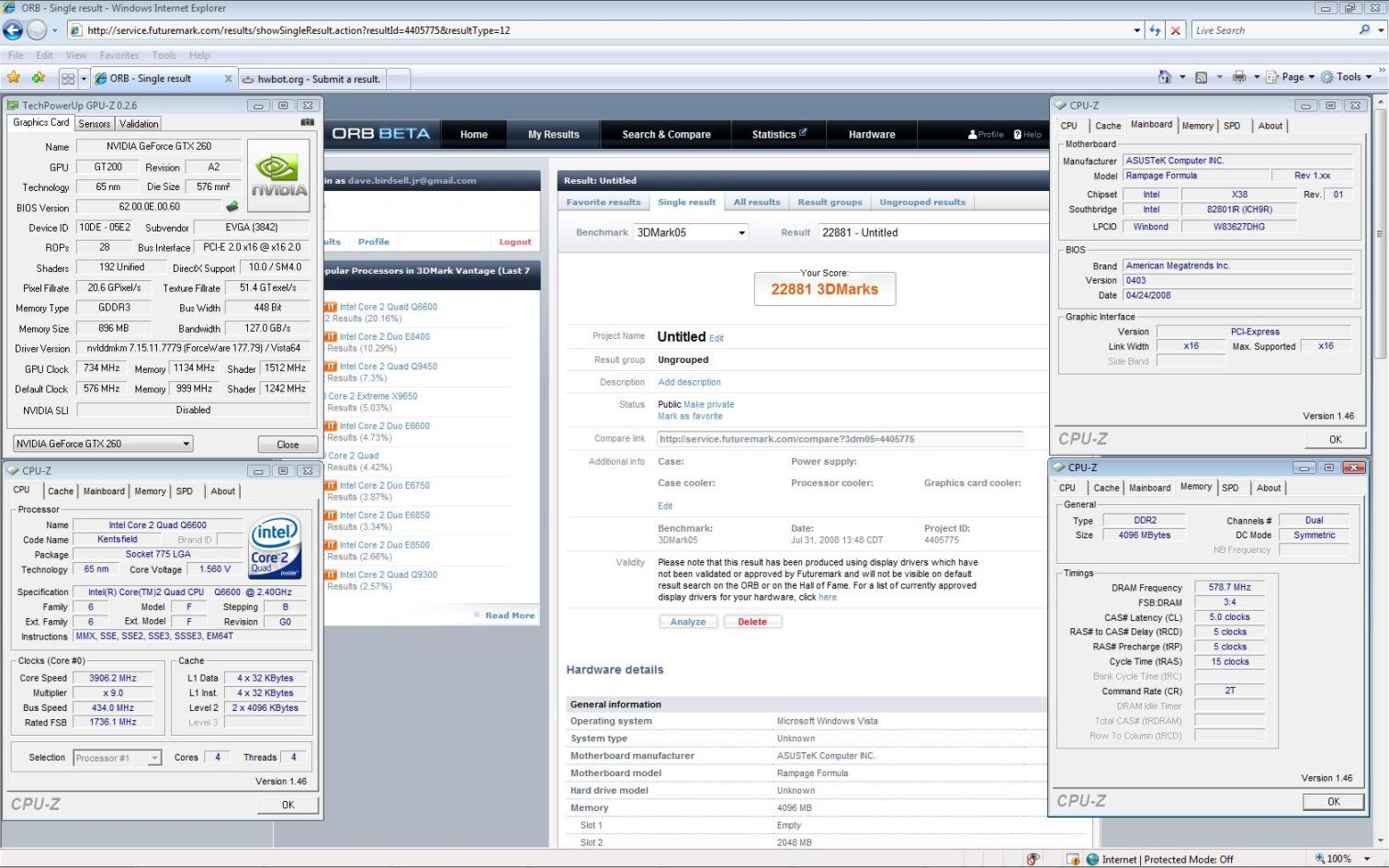This screenshot has height=868, width=1389.
Task: Click the ORB BETA logo
Action: click(380, 133)
